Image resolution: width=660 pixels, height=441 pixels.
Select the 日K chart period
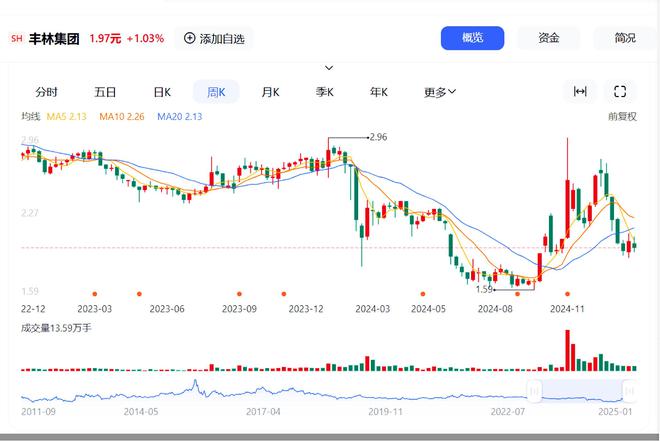coord(162,92)
